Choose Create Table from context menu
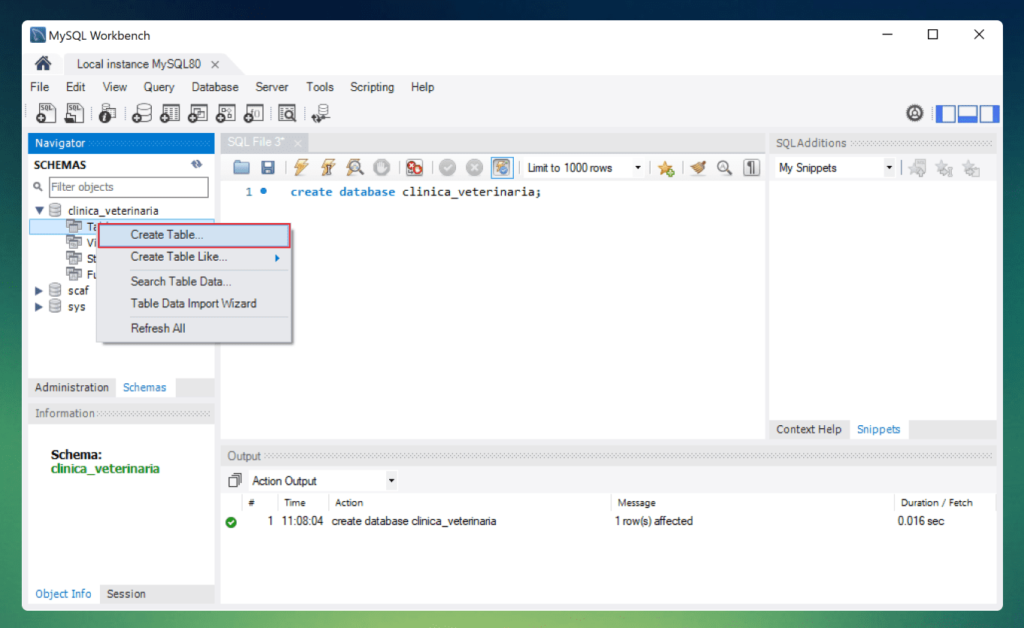This screenshot has height=628, width=1024. [194, 235]
